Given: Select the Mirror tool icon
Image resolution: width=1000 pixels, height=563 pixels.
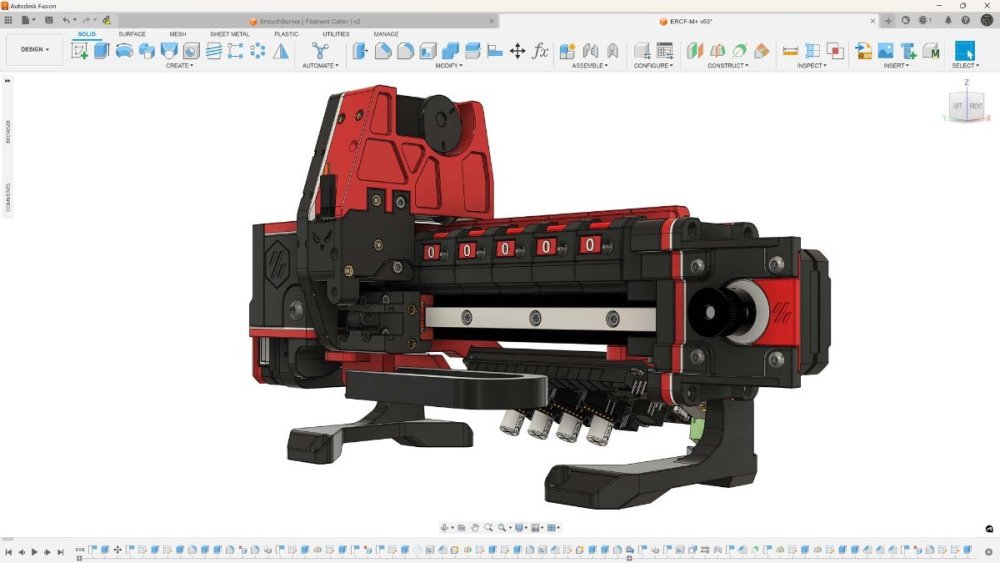Looking at the screenshot, I should click(x=281, y=50).
